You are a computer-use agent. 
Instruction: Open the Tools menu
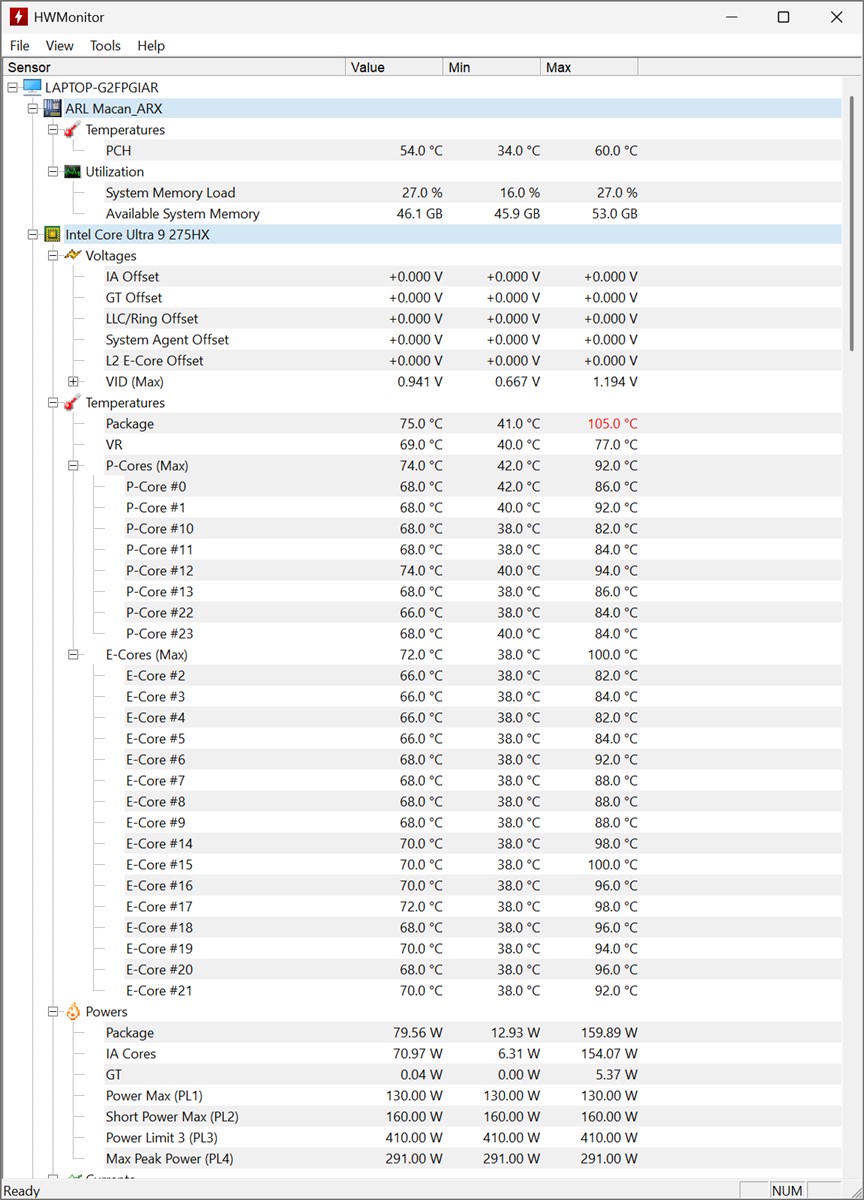click(x=105, y=46)
